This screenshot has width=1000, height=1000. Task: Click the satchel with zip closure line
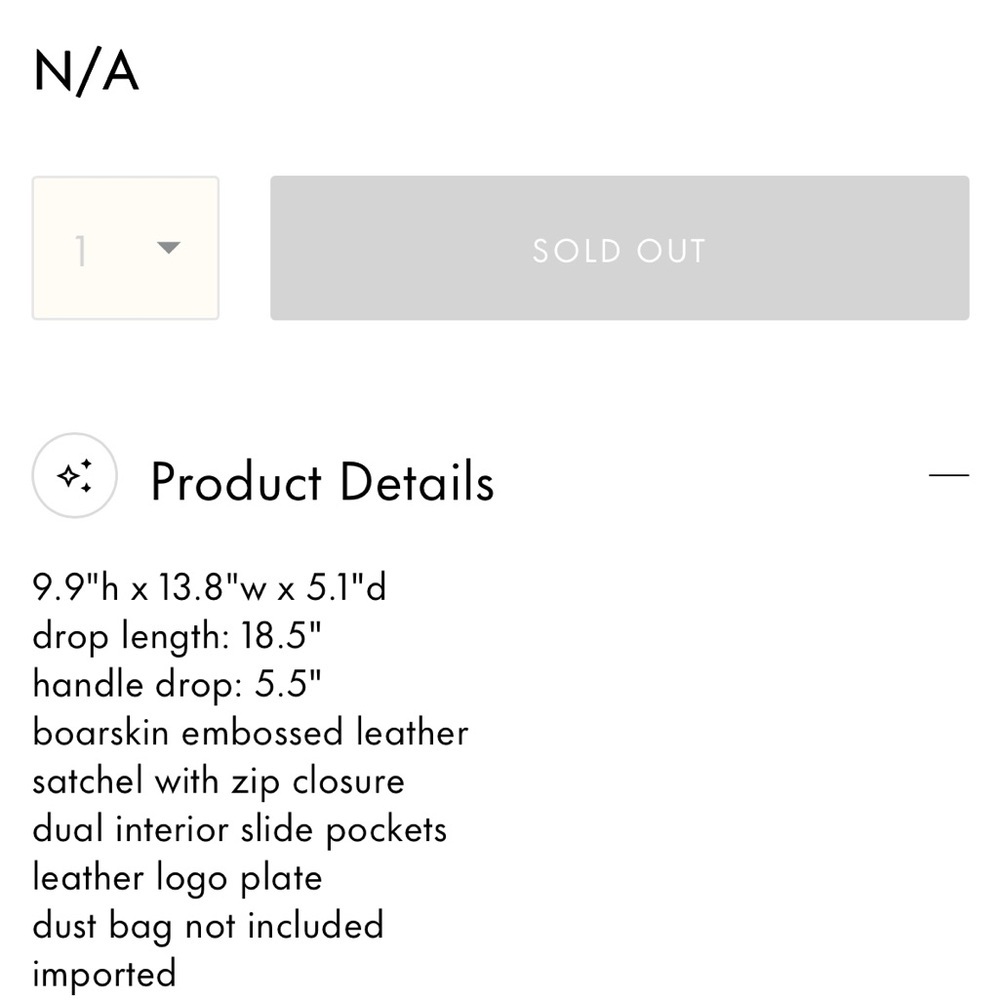click(x=218, y=781)
